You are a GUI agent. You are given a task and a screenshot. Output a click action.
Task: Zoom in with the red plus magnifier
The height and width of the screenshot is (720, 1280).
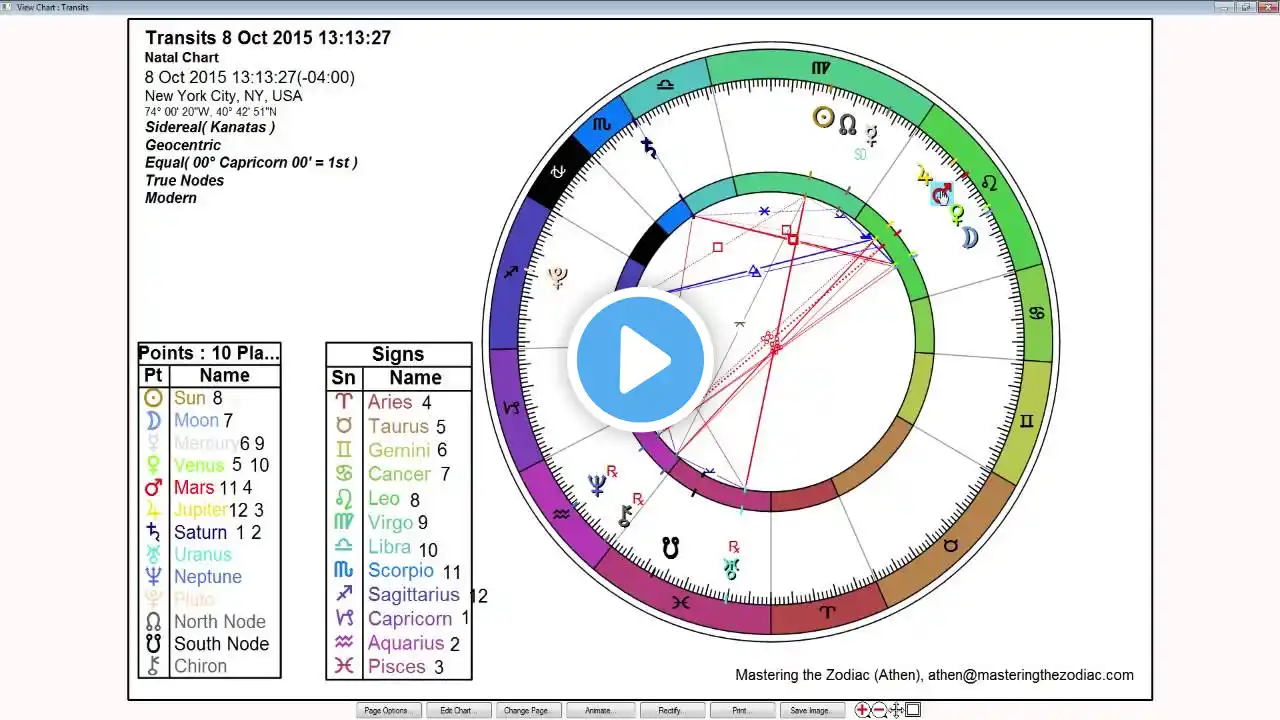point(862,710)
